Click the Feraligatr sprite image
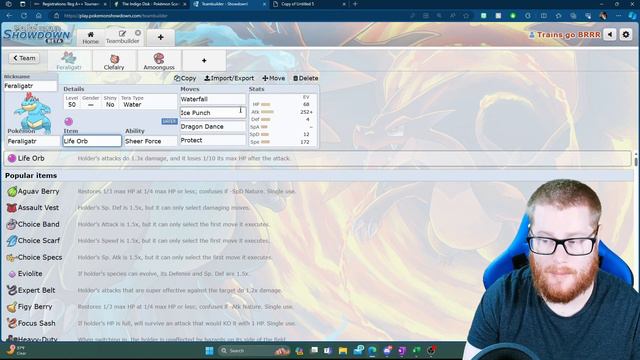 click(x=32, y=112)
